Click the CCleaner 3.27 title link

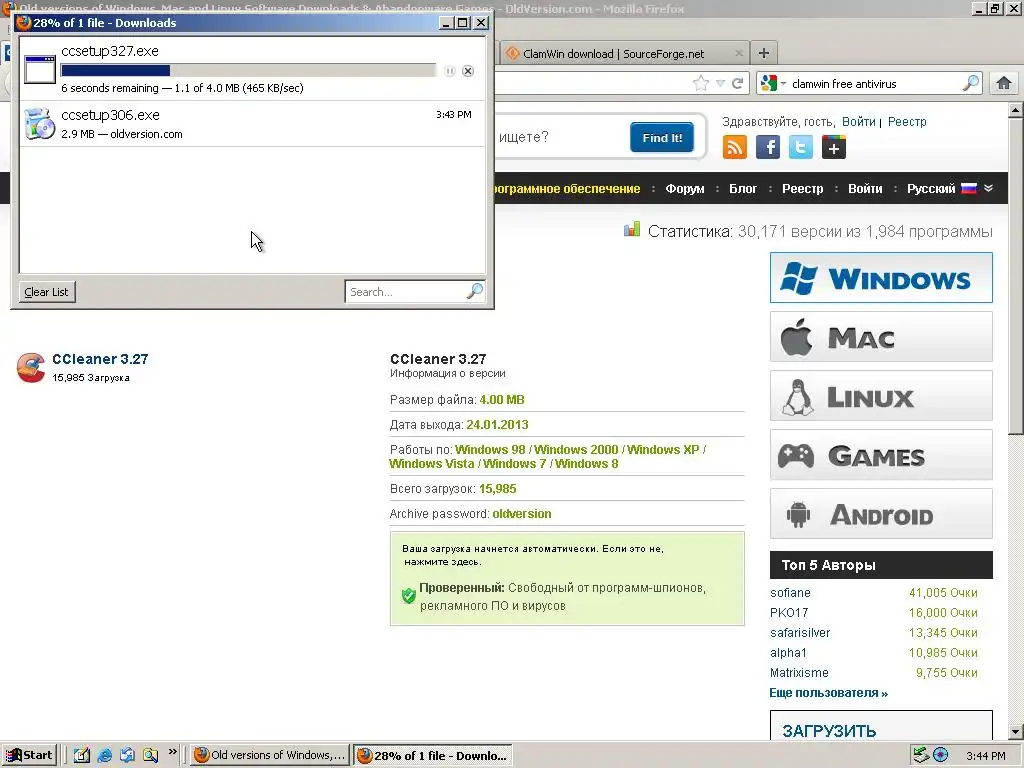[x=100, y=359]
